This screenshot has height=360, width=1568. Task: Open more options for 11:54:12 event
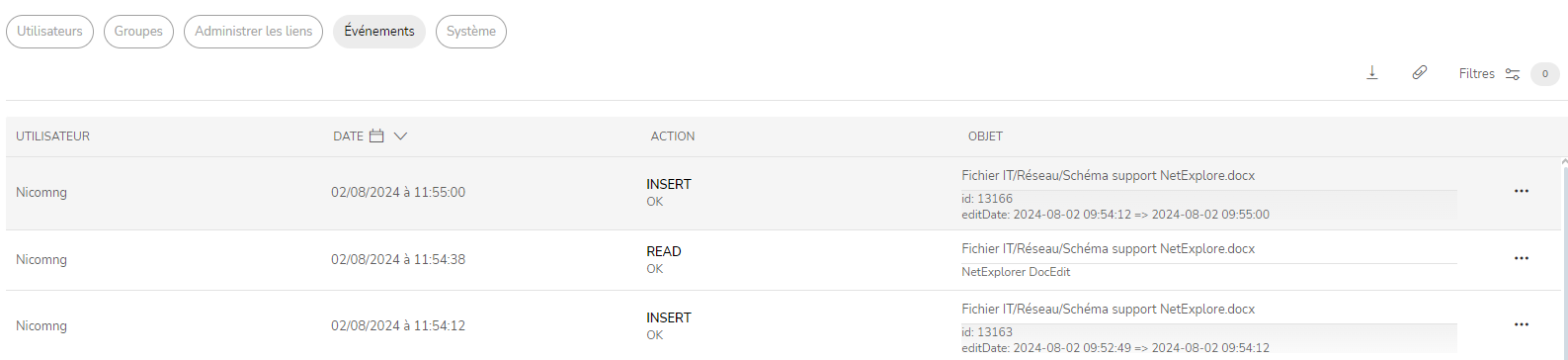(1521, 324)
